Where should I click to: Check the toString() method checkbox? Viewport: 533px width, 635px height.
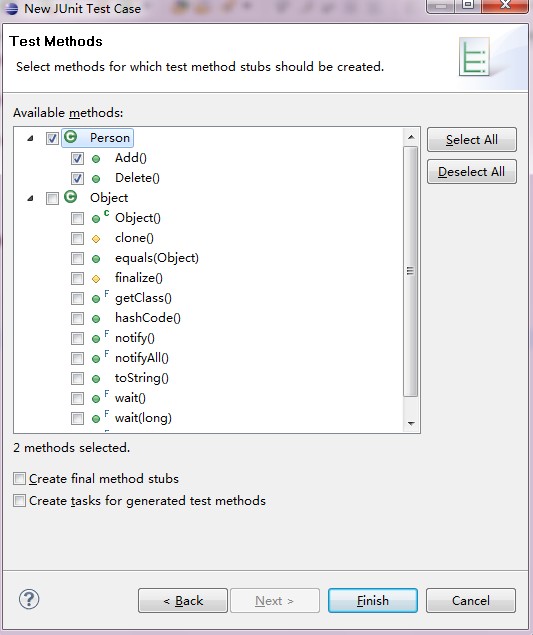pos(77,379)
